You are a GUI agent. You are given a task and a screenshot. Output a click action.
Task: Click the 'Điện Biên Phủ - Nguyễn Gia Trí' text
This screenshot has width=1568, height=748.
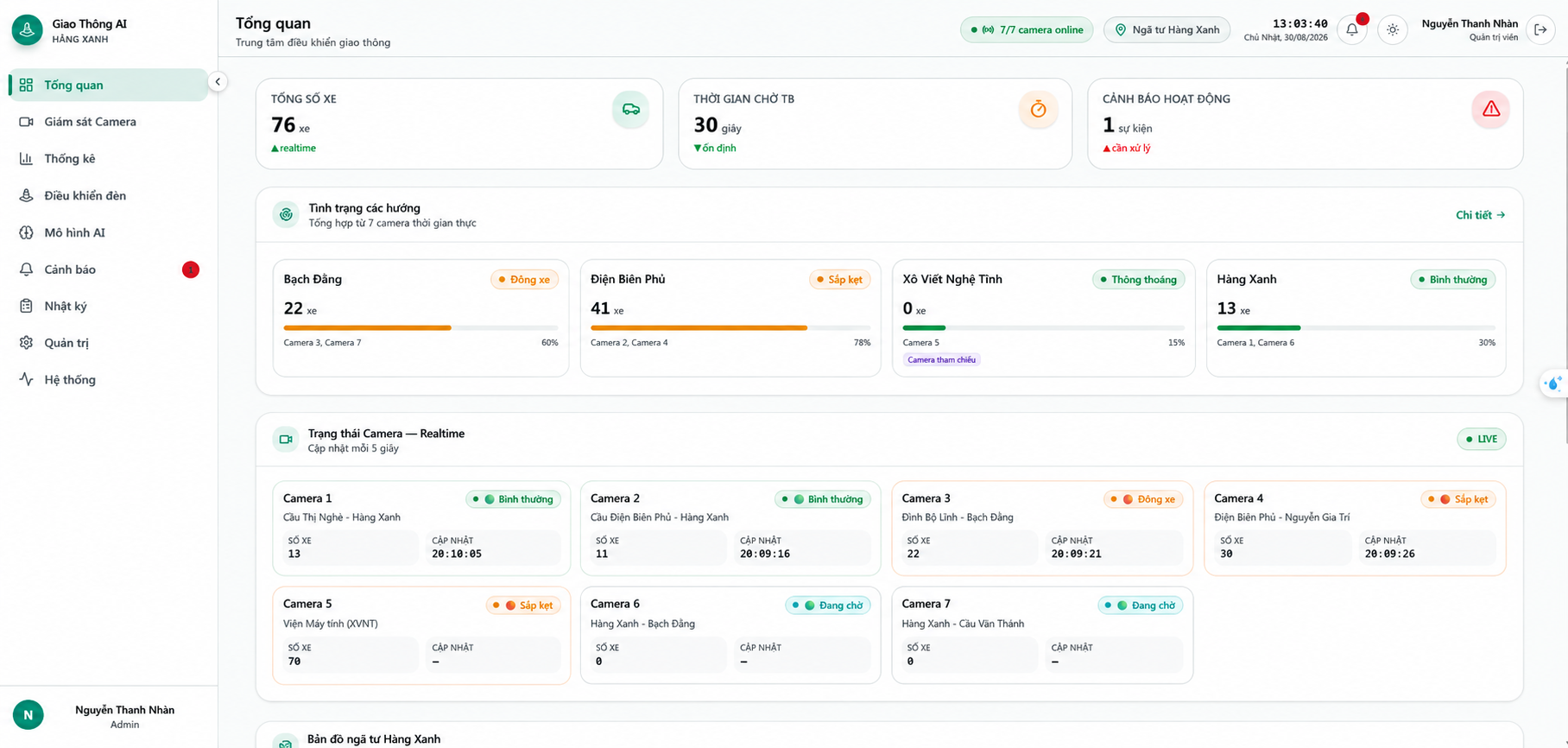click(x=1281, y=517)
